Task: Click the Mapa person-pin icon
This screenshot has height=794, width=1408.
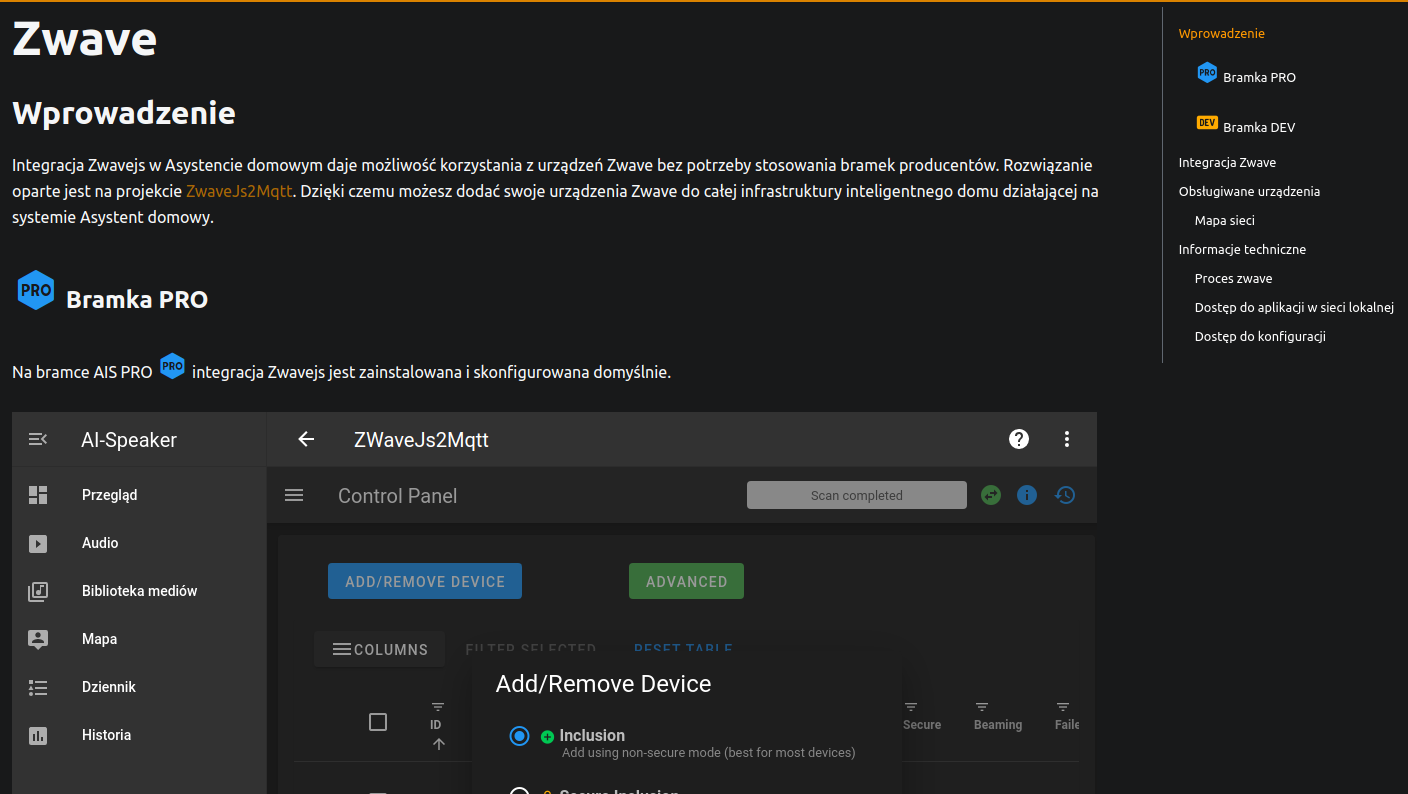Action: tap(38, 640)
